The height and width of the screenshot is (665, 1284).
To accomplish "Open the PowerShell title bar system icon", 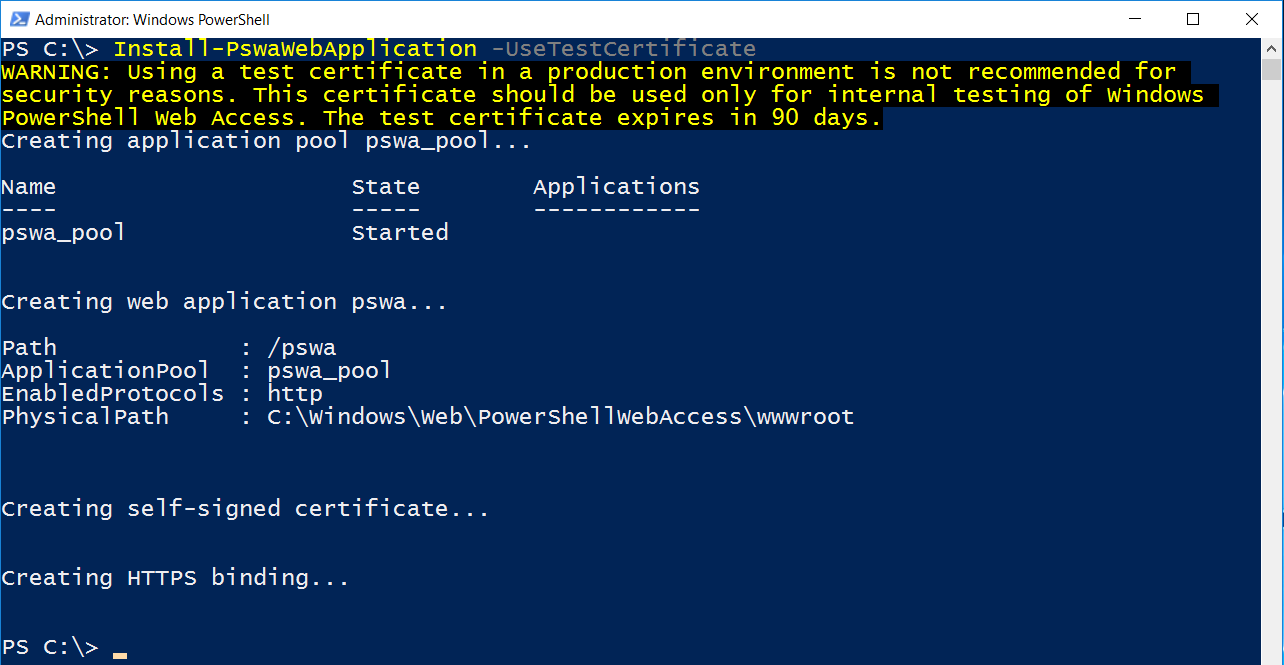I will pyautogui.click(x=17, y=19).
